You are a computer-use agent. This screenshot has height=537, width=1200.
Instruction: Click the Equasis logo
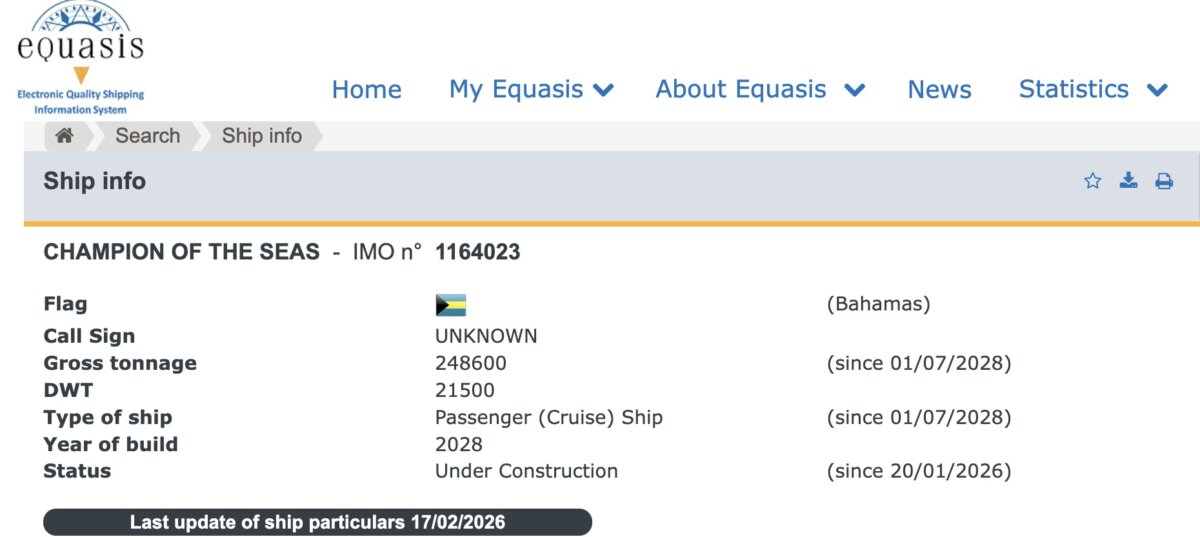80,57
